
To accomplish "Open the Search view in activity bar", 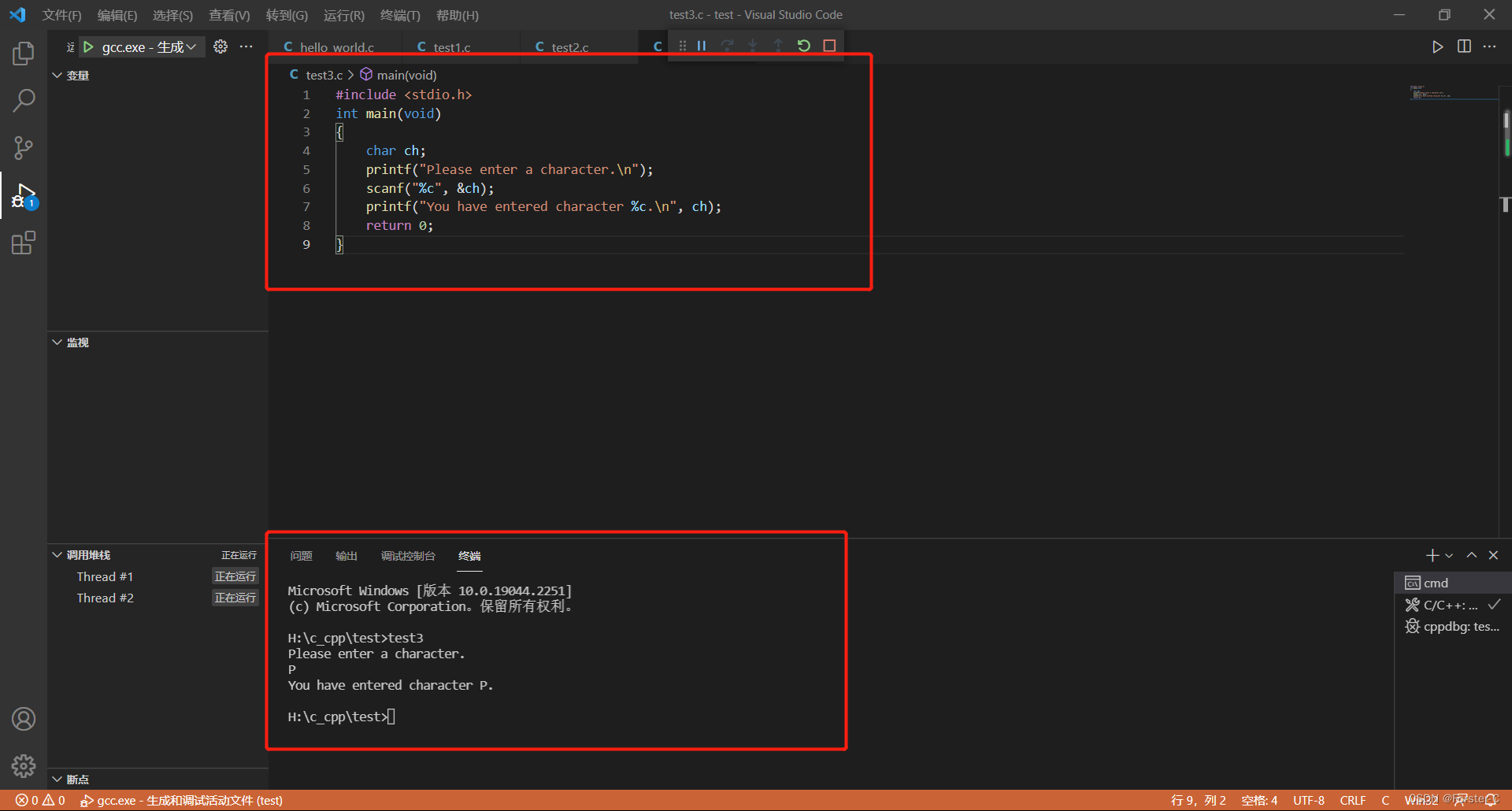I will [x=24, y=101].
